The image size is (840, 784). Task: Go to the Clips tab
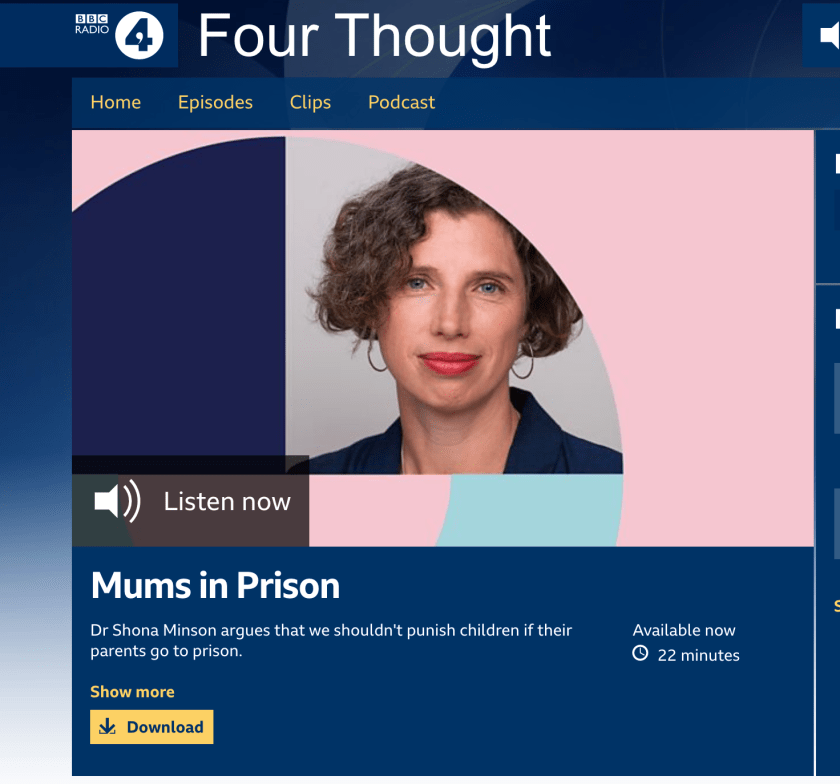(310, 102)
